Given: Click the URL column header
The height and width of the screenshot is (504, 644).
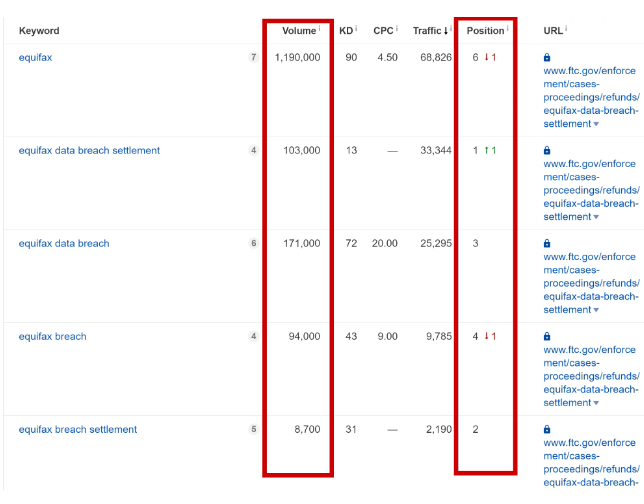Looking at the screenshot, I should (x=553, y=31).
